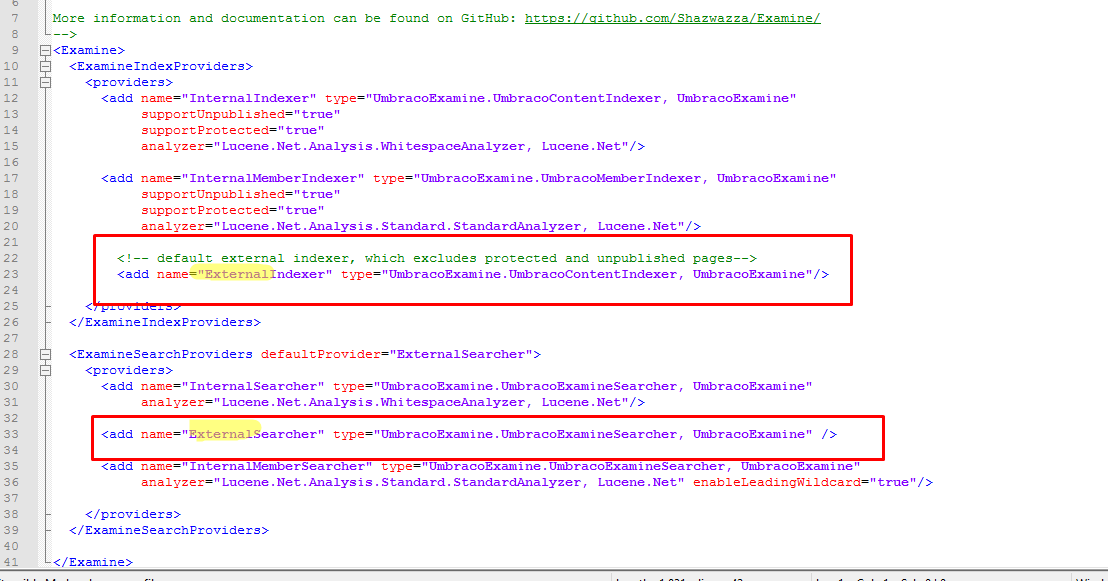The width and height of the screenshot is (1108, 581).
Task: Click the StandardAnalyzer value on line 20
Action: point(449,226)
